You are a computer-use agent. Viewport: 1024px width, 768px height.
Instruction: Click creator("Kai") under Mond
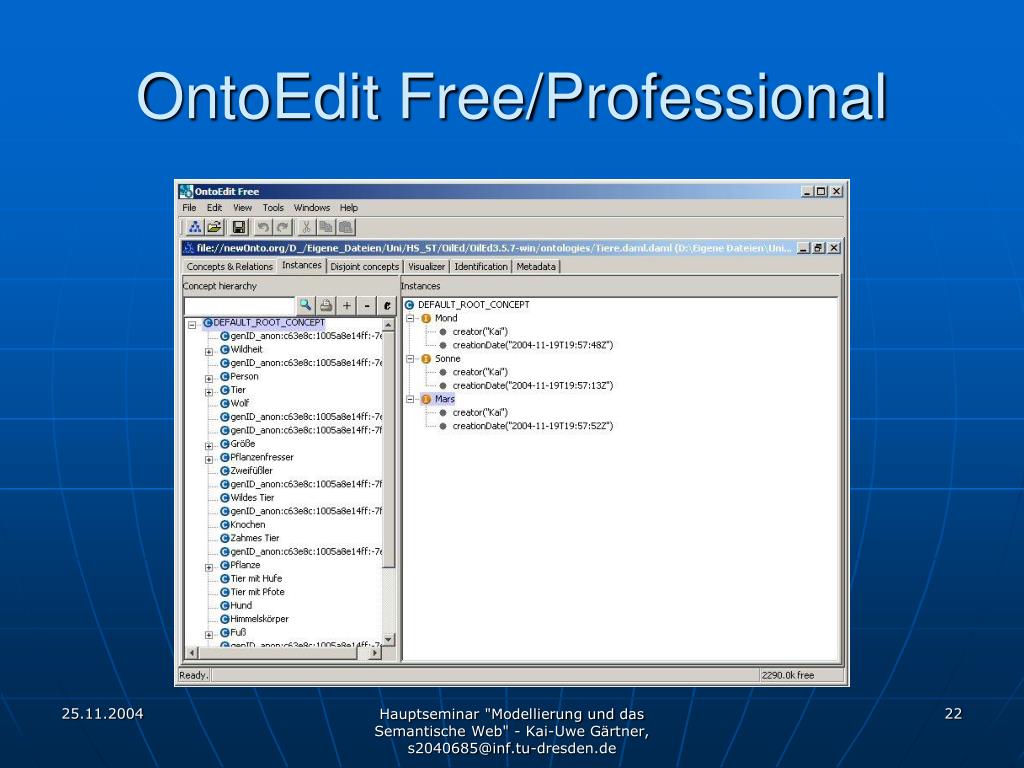480,332
